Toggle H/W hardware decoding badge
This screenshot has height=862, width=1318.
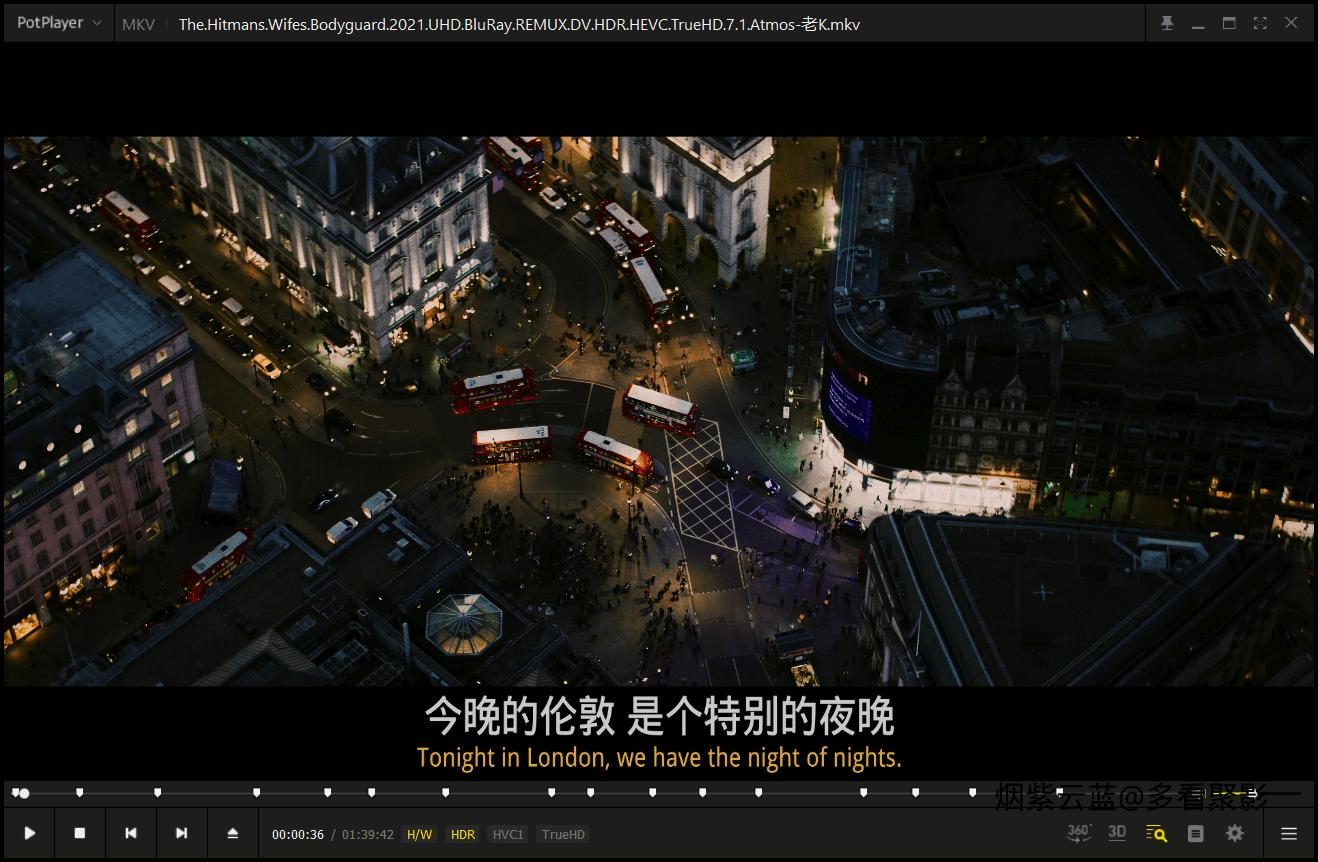tap(419, 834)
